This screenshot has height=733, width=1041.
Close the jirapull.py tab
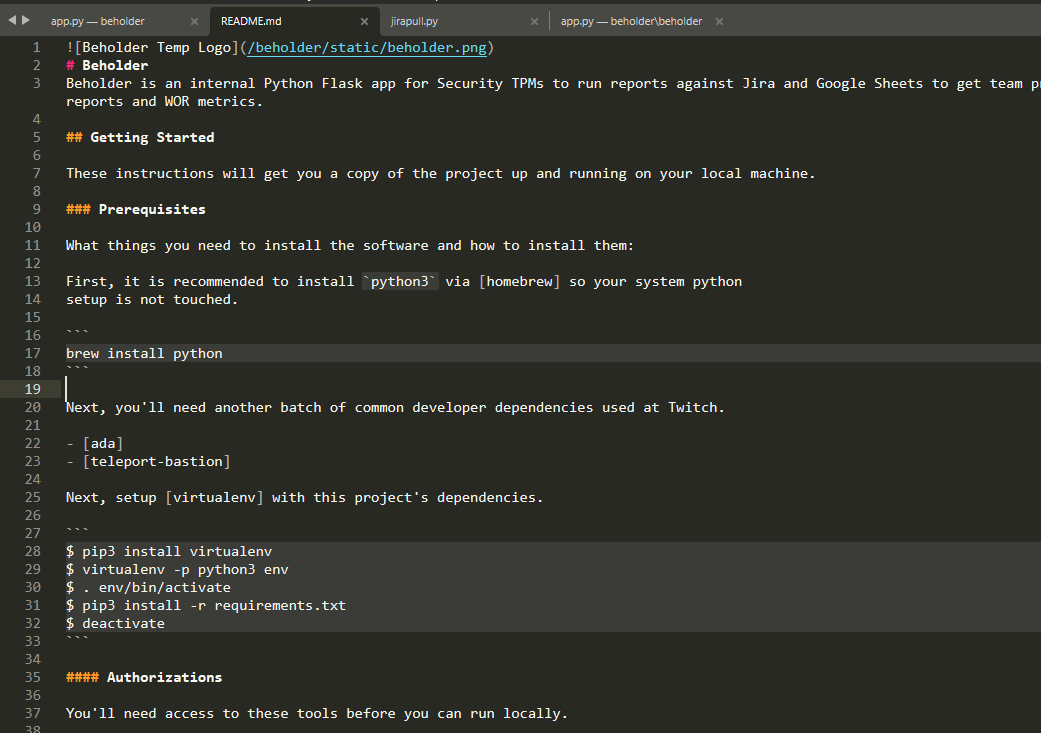(x=534, y=22)
